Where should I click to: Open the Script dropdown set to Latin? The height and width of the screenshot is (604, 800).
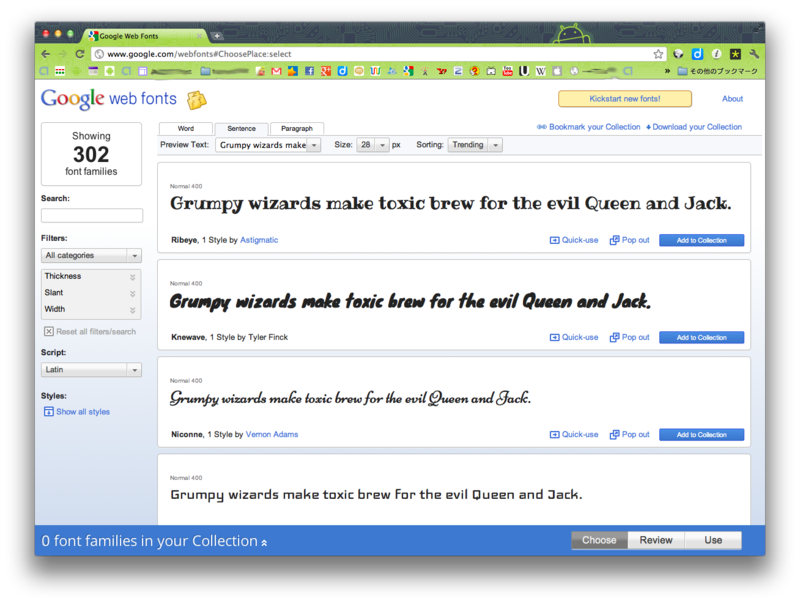pos(91,369)
